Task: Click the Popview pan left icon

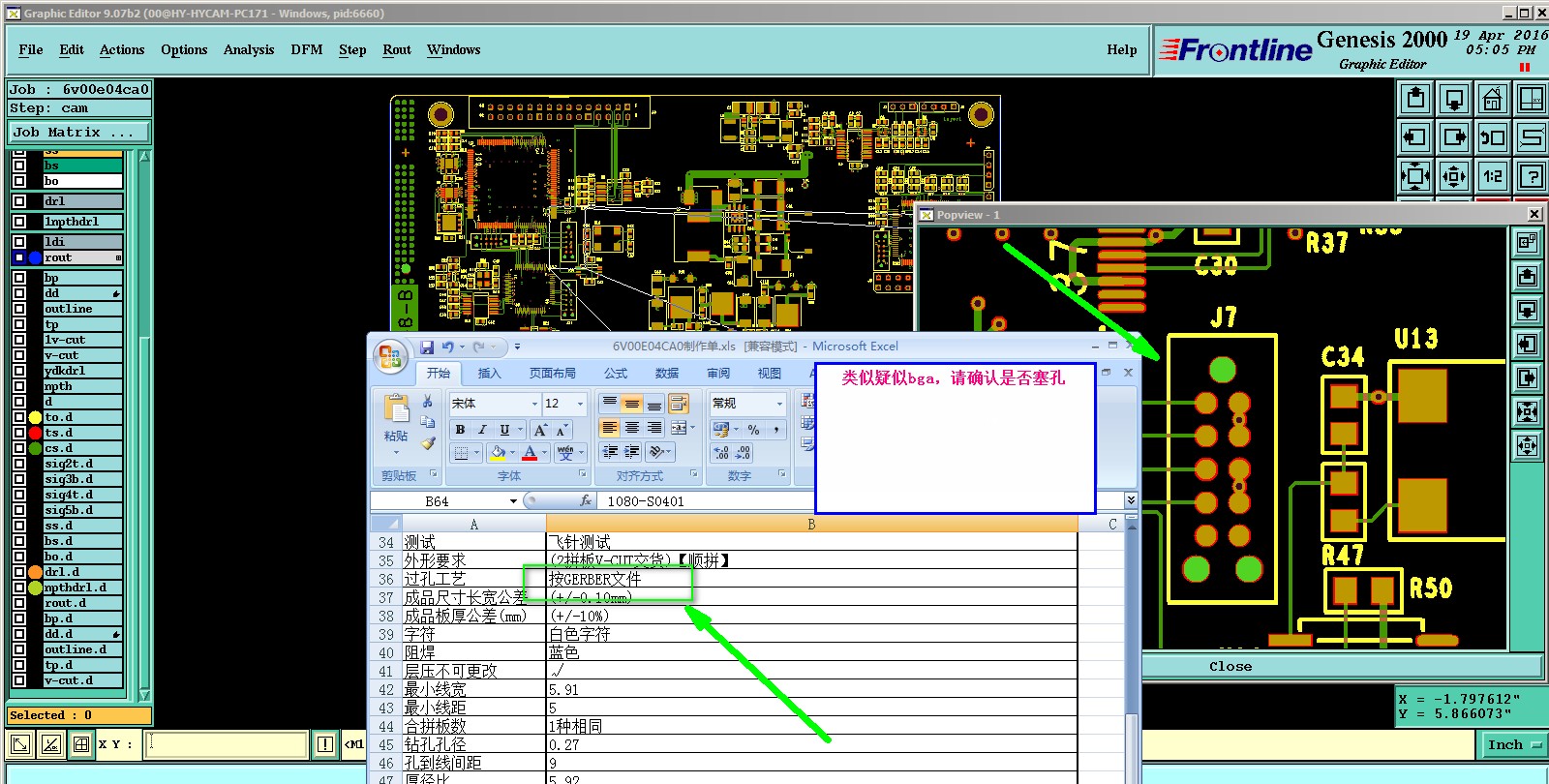Action: (x=1527, y=345)
